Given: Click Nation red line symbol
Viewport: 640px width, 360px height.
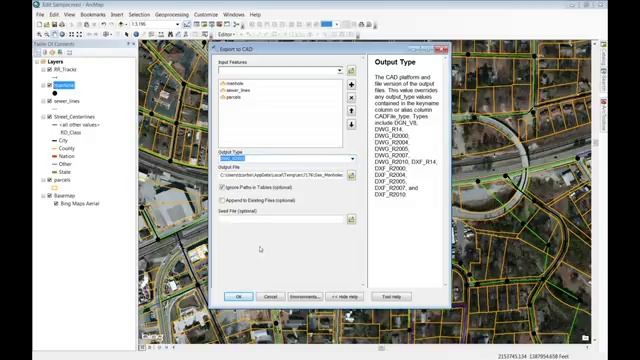Looking at the screenshot, I should coord(55,156).
